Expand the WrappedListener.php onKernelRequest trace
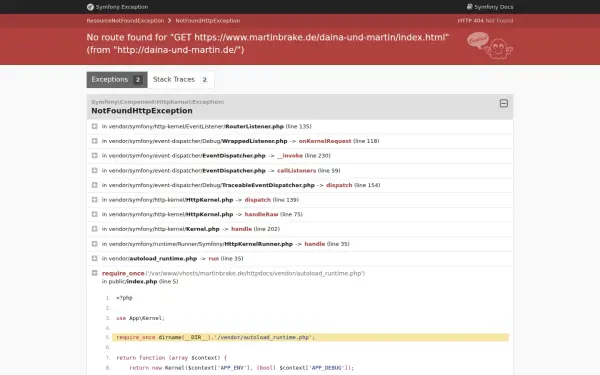This screenshot has height=375, width=600. click(x=95, y=141)
